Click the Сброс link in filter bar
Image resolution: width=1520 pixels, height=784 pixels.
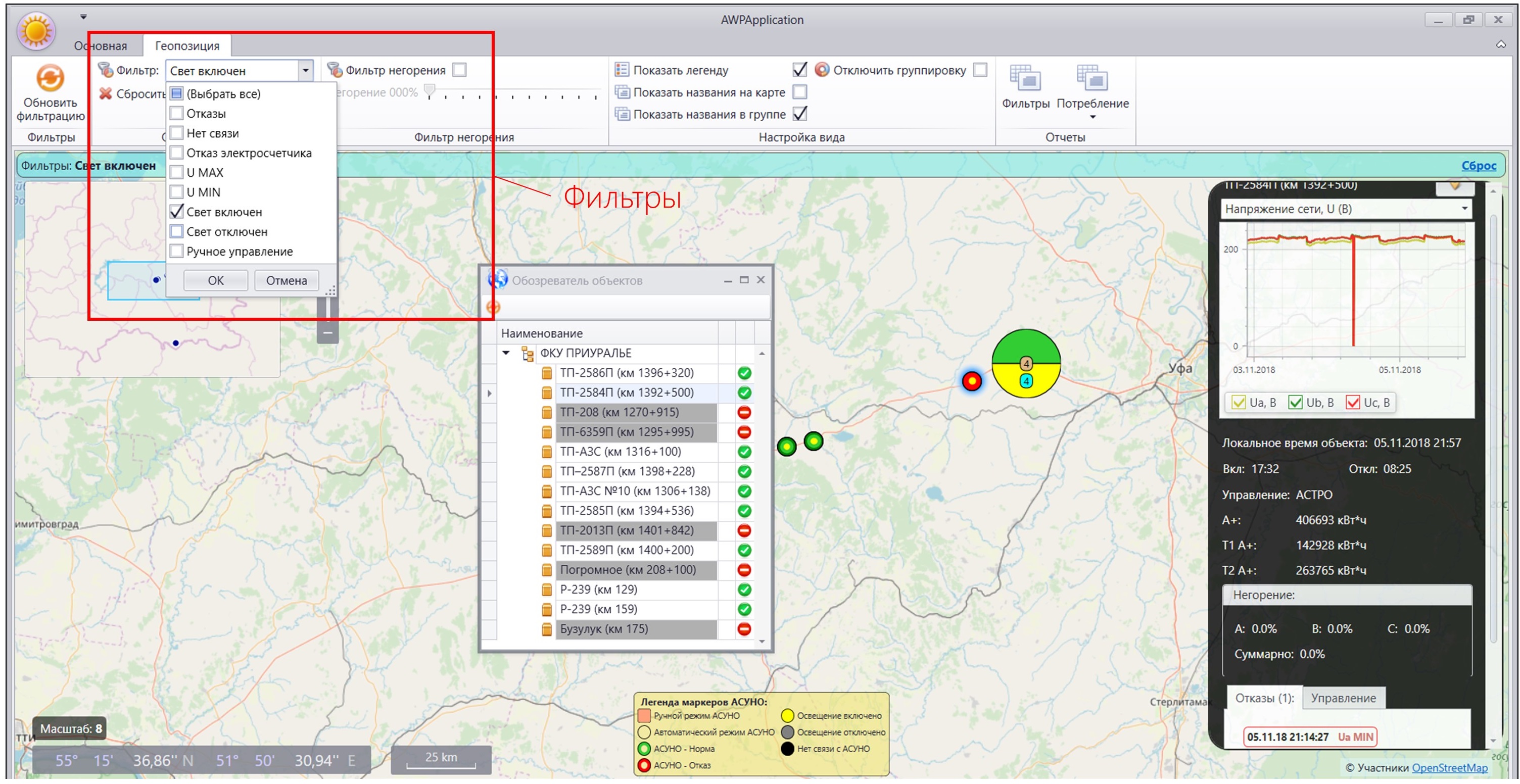click(1478, 166)
